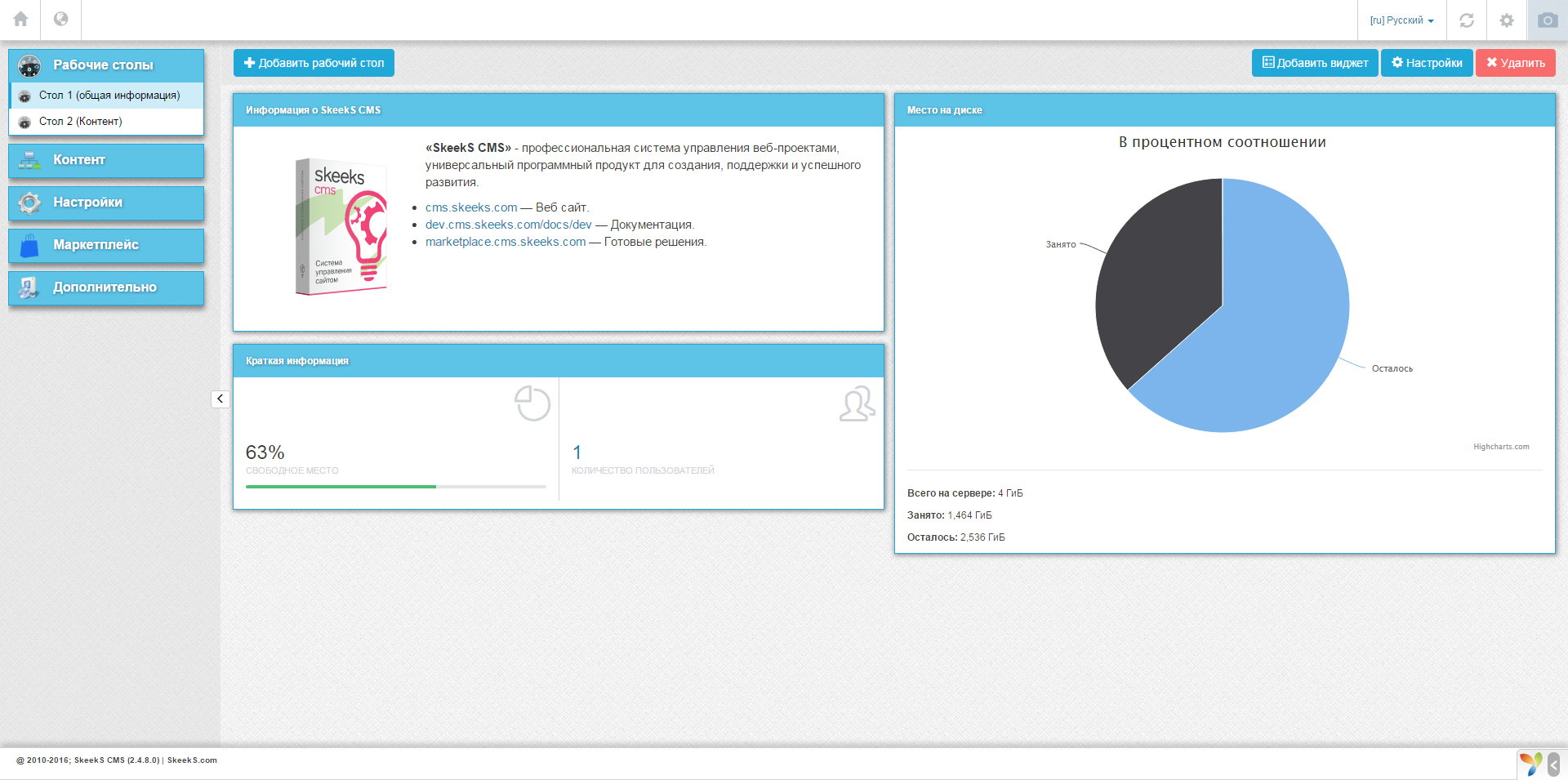Click the red Удалить button
Screen dimensions: 1568x780
pyautogui.click(x=1516, y=63)
